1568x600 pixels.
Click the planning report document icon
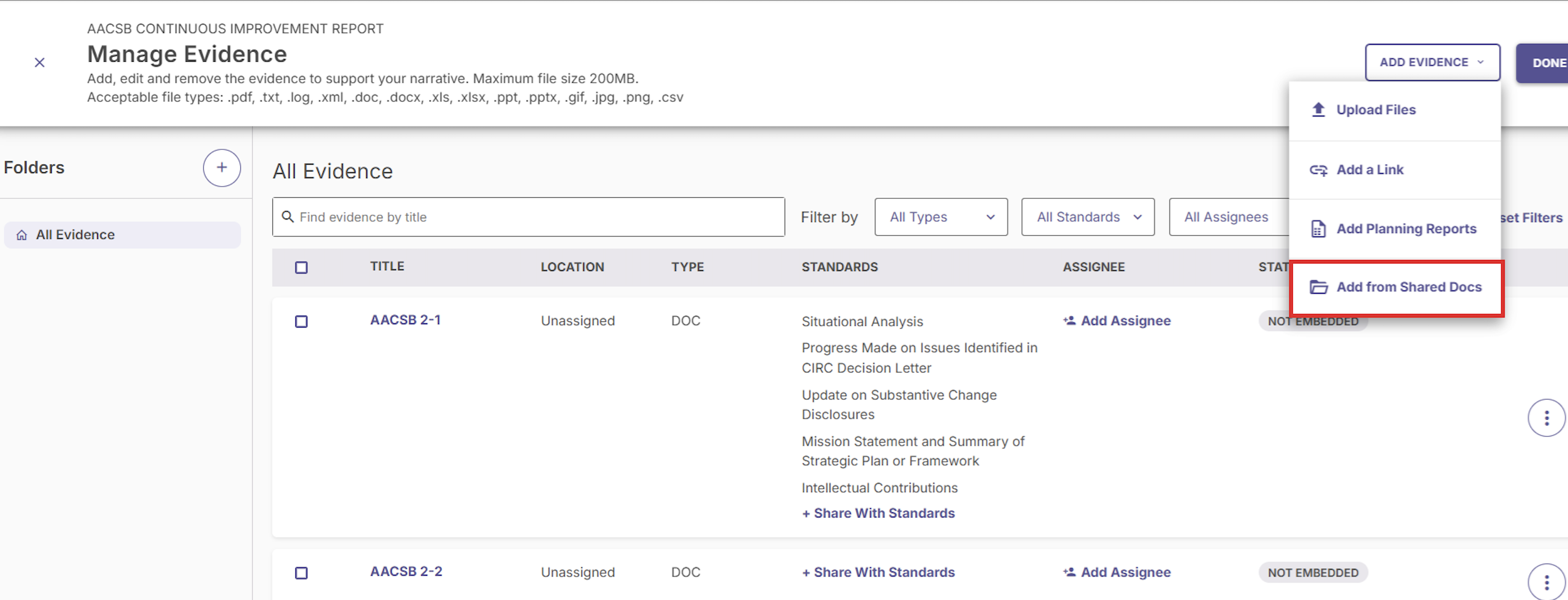1318,229
